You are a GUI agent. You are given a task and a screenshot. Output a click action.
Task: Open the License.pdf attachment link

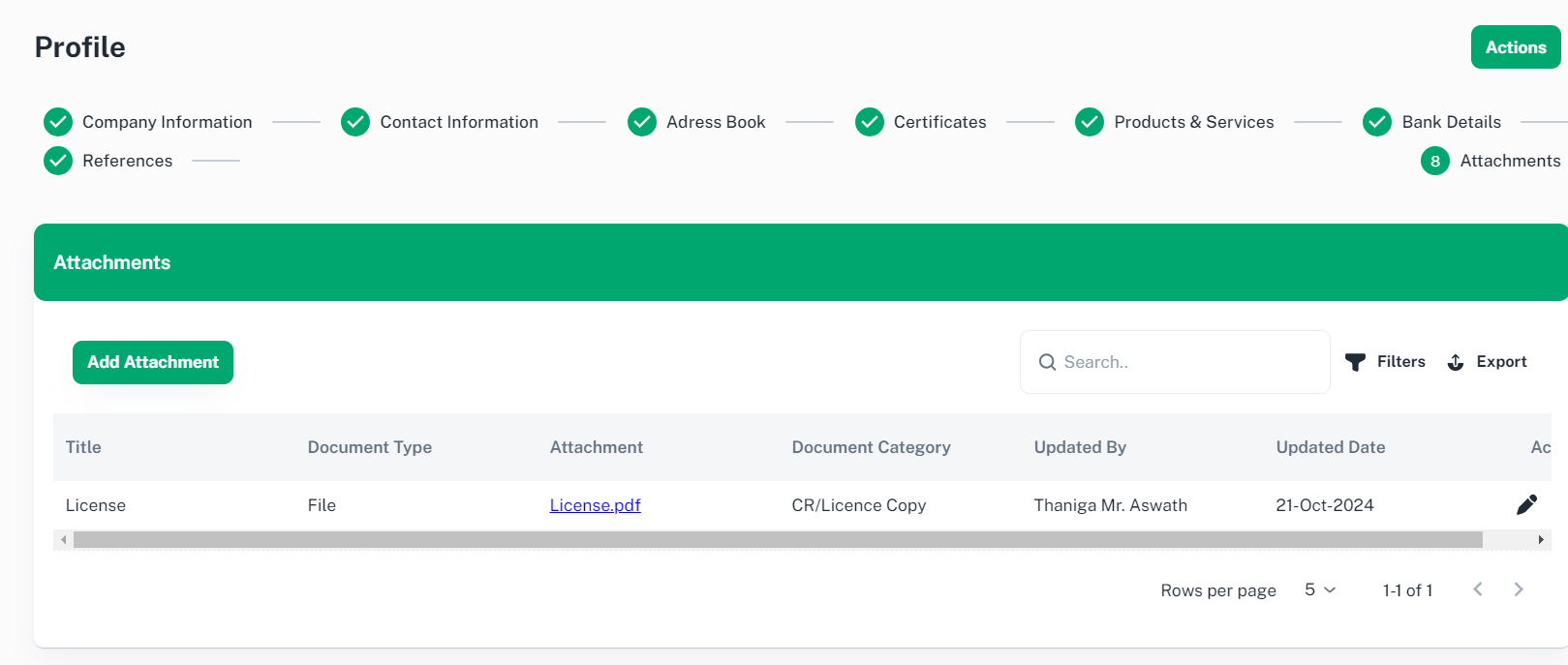coord(595,505)
